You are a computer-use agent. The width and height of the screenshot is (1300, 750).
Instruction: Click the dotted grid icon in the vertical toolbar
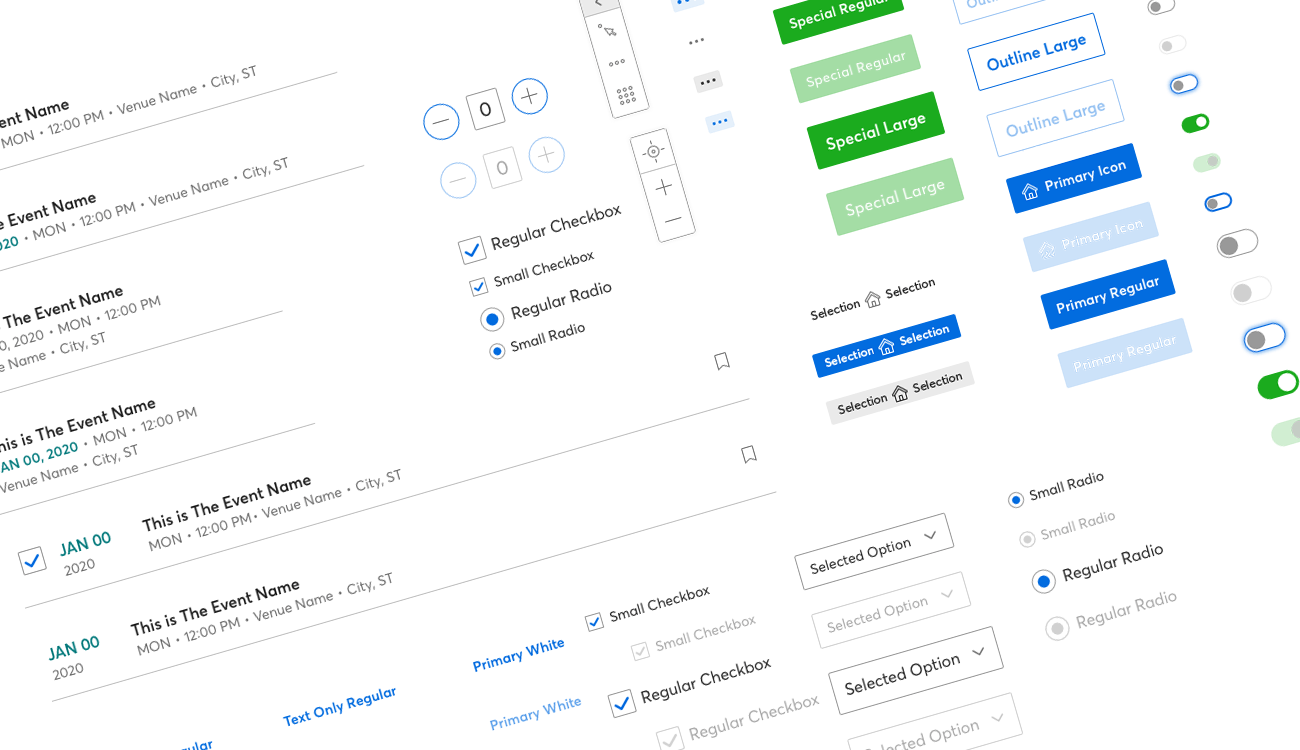626,95
